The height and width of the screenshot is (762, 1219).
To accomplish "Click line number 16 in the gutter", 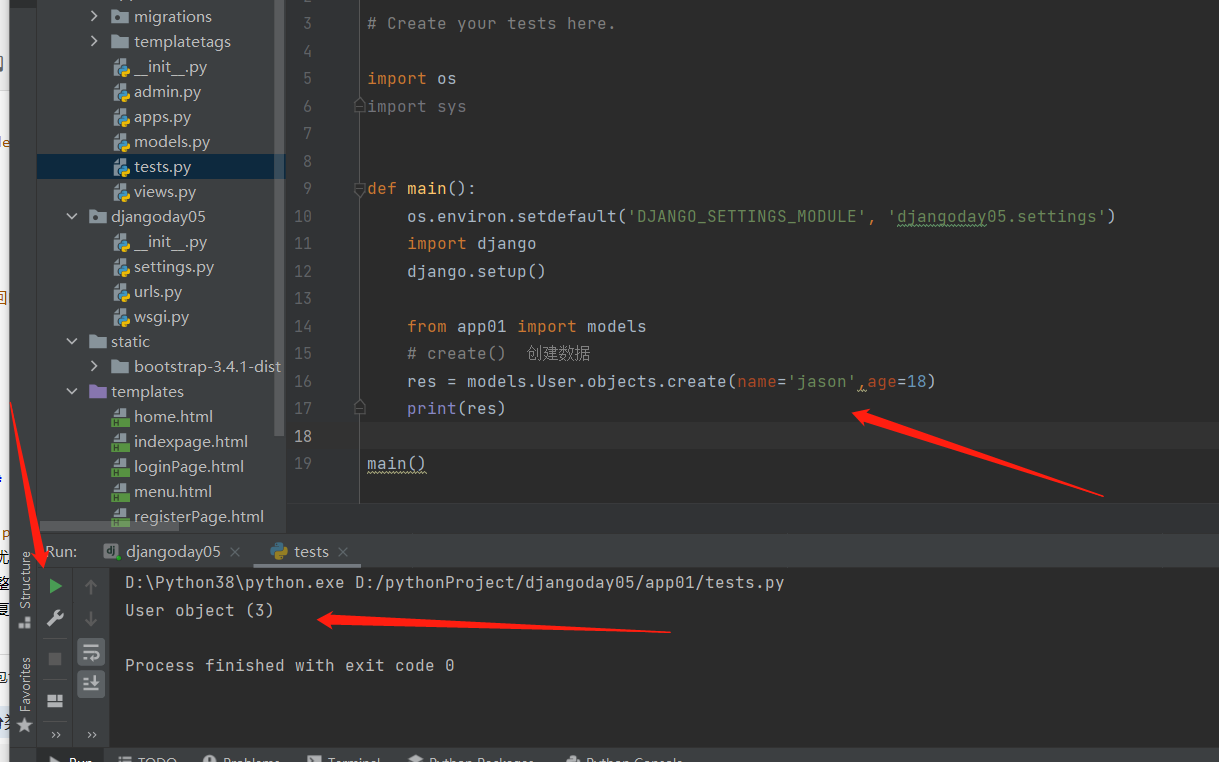I will tap(303, 381).
